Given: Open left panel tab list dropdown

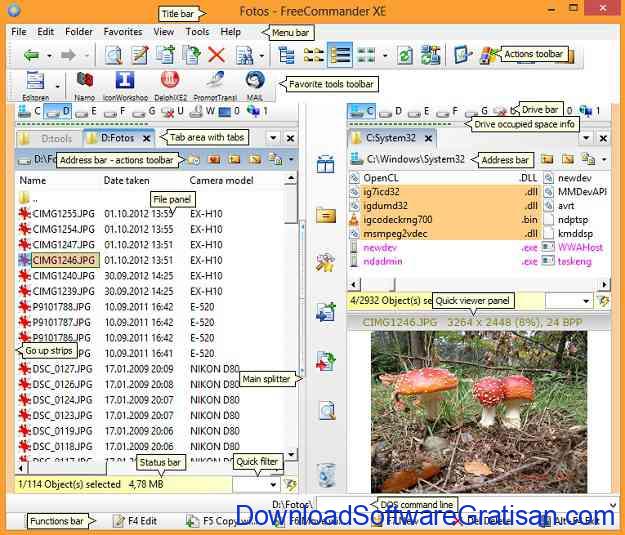Looking at the screenshot, I should point(273,138).
